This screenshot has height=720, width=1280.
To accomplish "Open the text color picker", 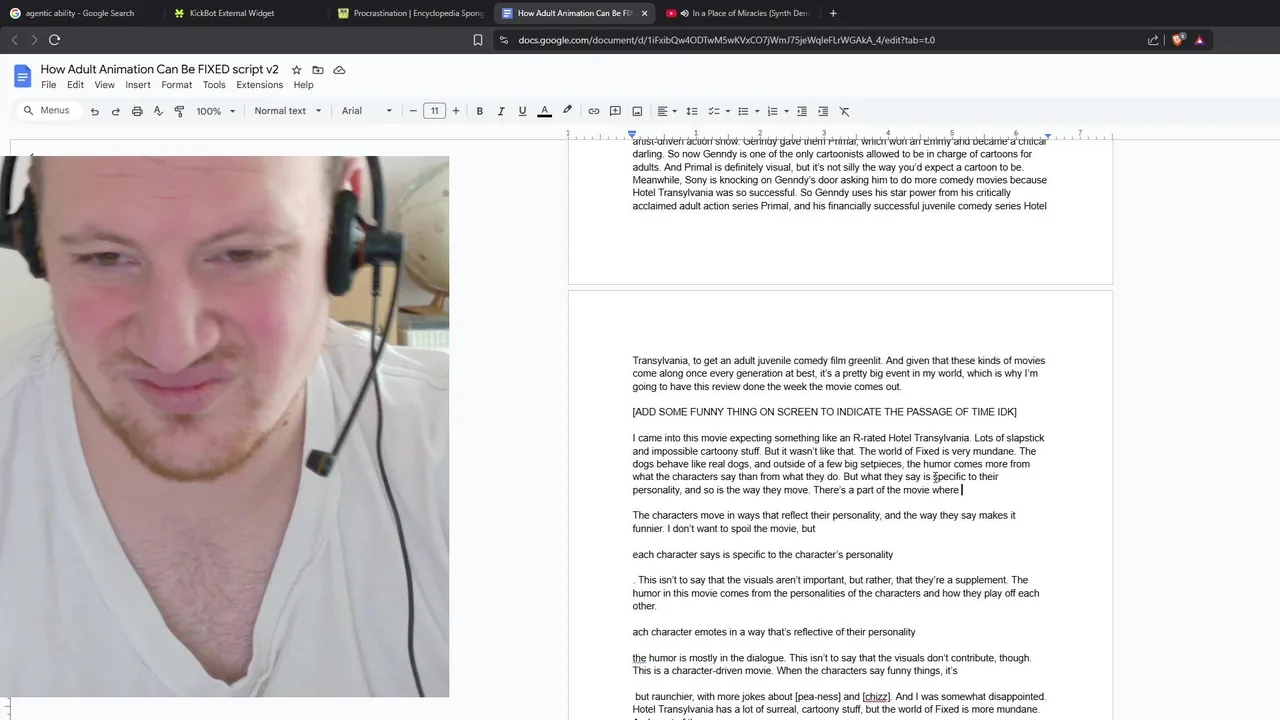I will coord(544,111).
